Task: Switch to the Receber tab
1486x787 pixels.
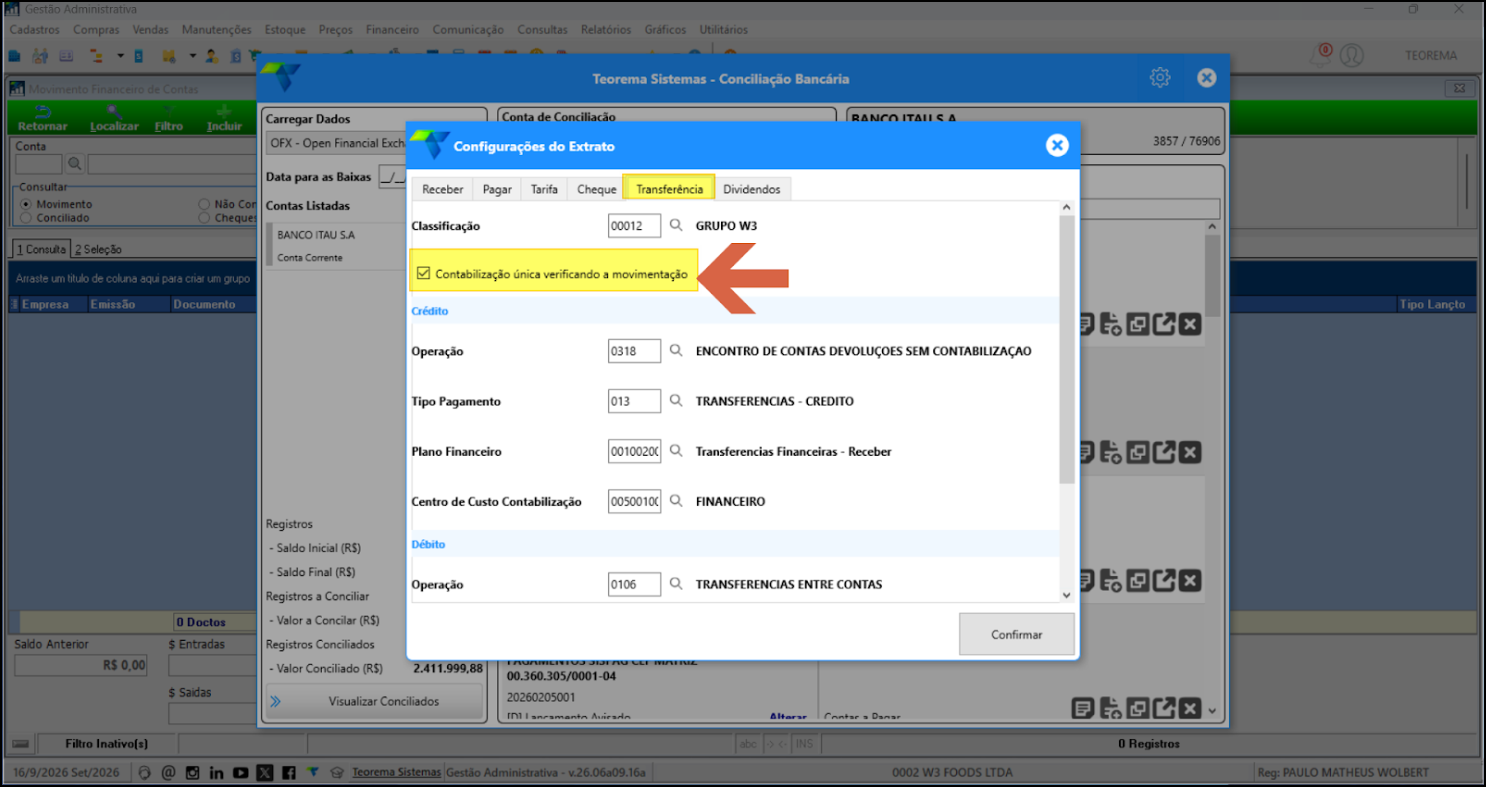Action: (x=443, y=189)
